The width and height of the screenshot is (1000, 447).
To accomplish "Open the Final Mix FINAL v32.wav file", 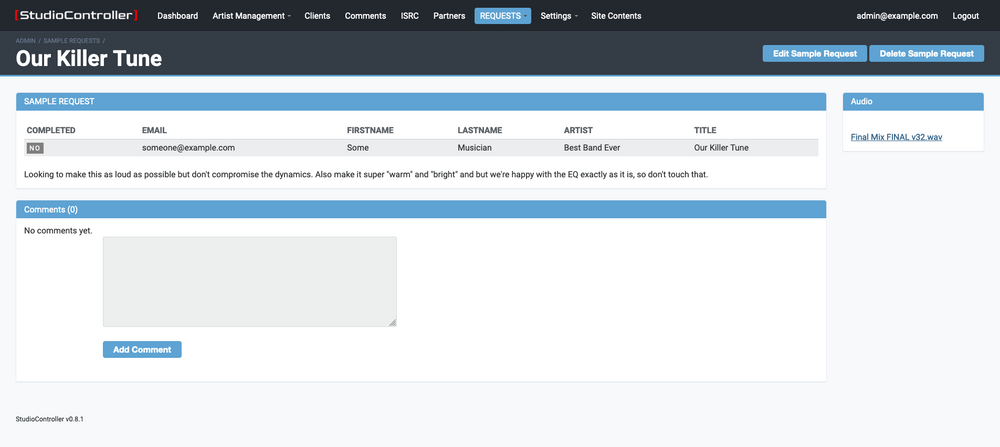I will click(896, 136).
